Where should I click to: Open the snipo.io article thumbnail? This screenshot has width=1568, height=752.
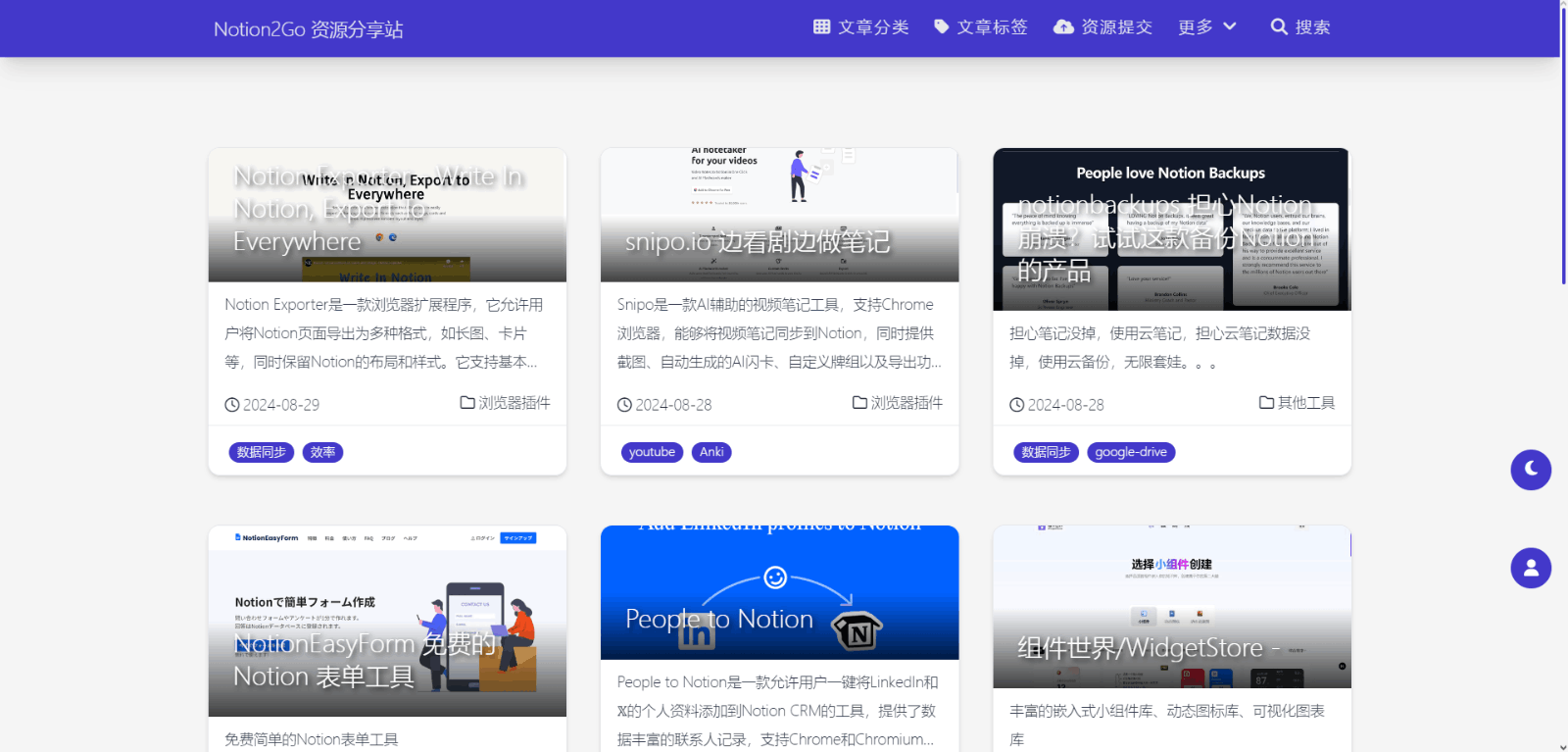click(779, 215)
